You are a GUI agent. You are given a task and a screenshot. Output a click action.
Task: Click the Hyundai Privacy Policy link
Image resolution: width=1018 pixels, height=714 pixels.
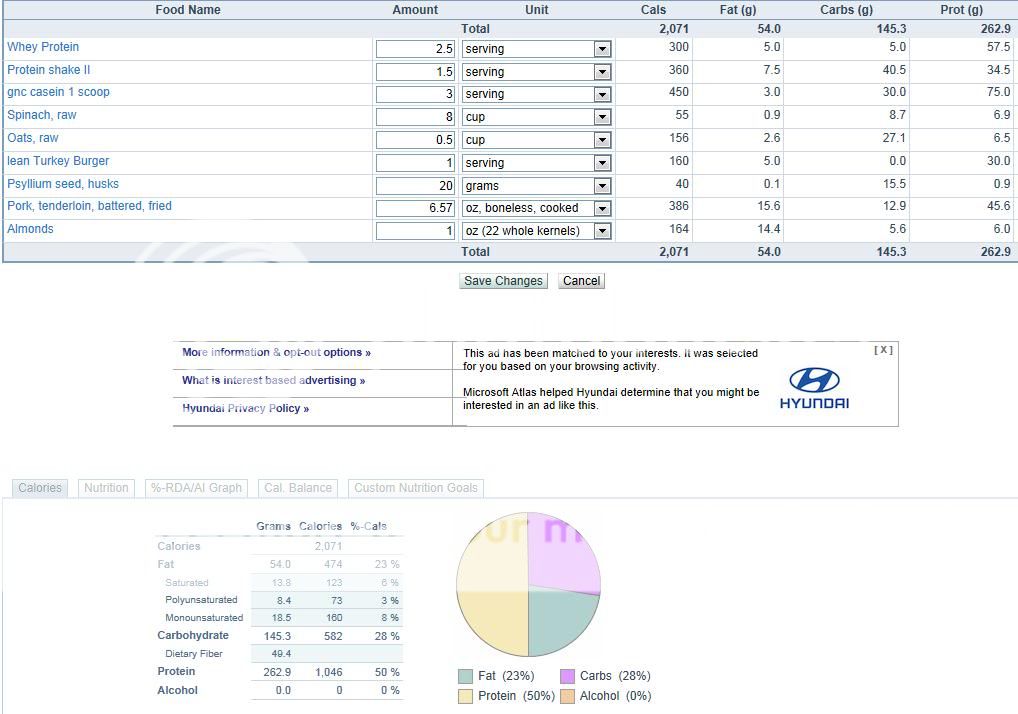pyautogui.click(x=245, y=408)
